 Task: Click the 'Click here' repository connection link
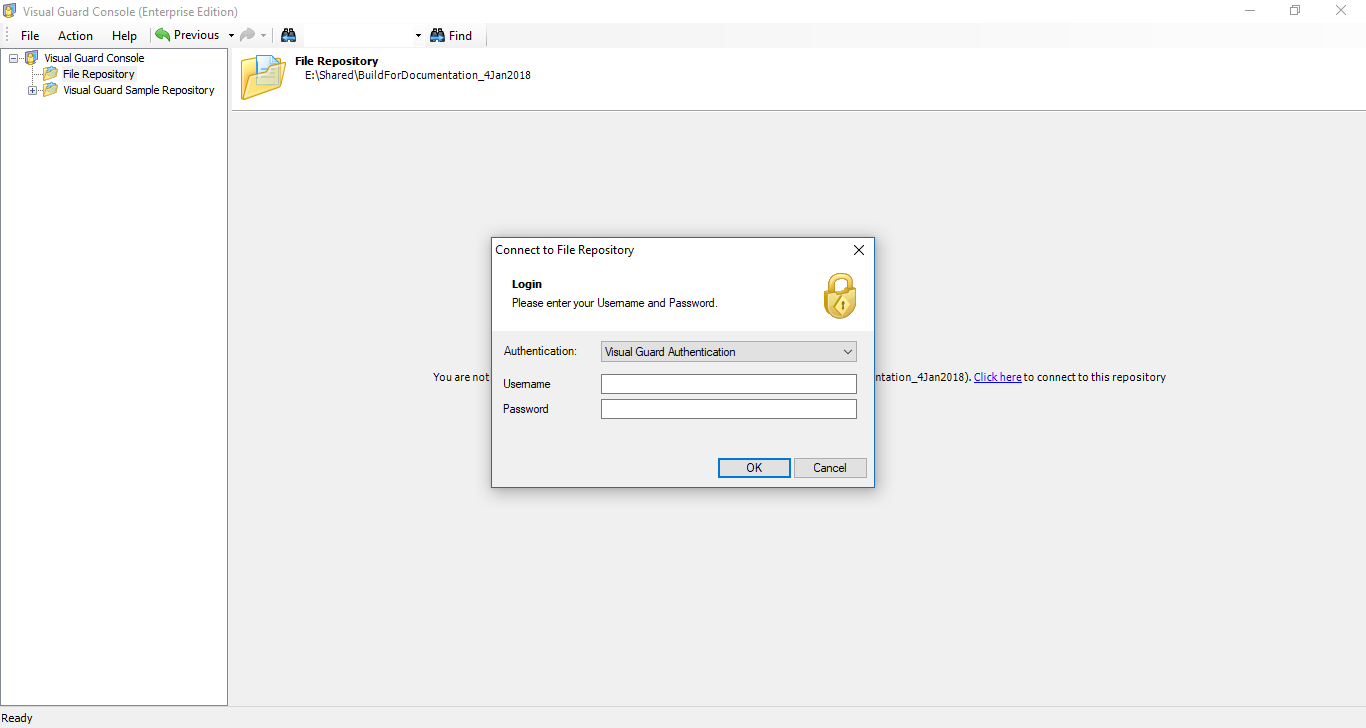997,377
